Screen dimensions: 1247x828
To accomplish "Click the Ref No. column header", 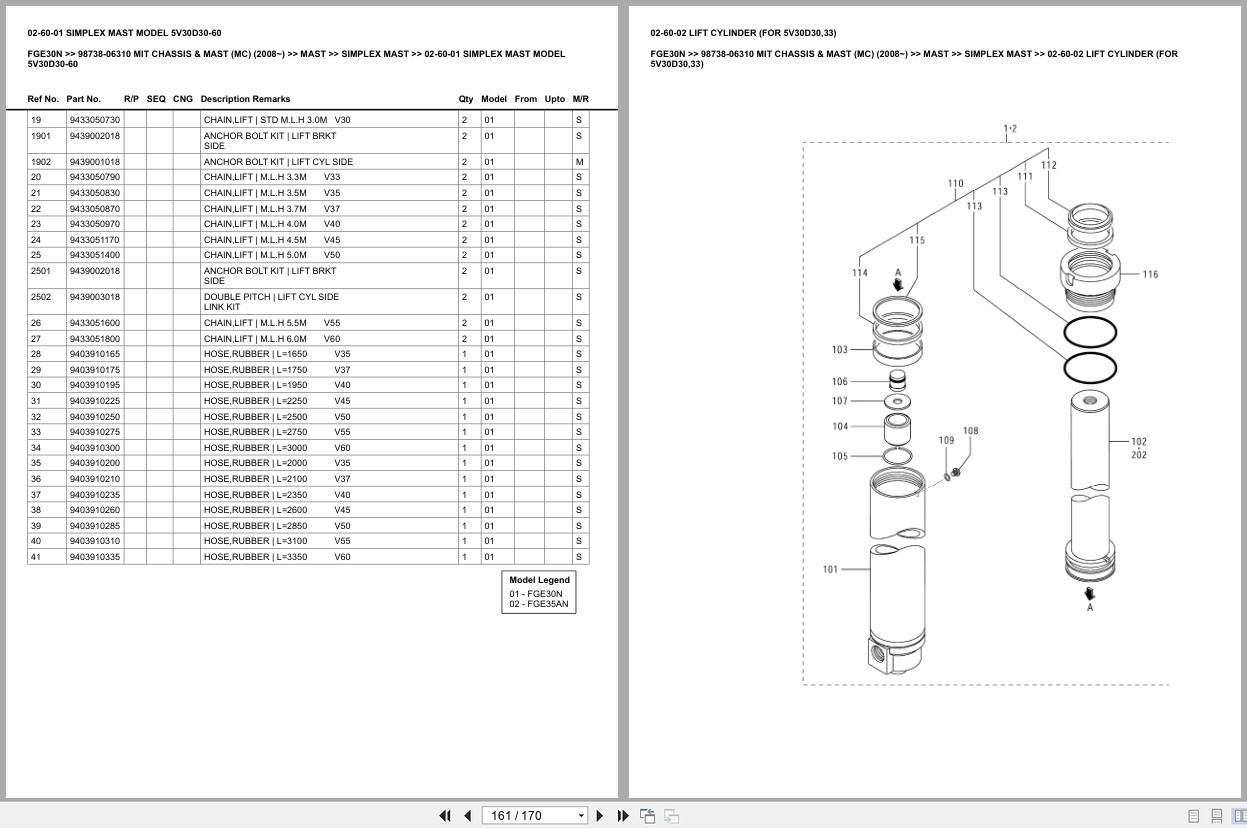I will [43, 99].
